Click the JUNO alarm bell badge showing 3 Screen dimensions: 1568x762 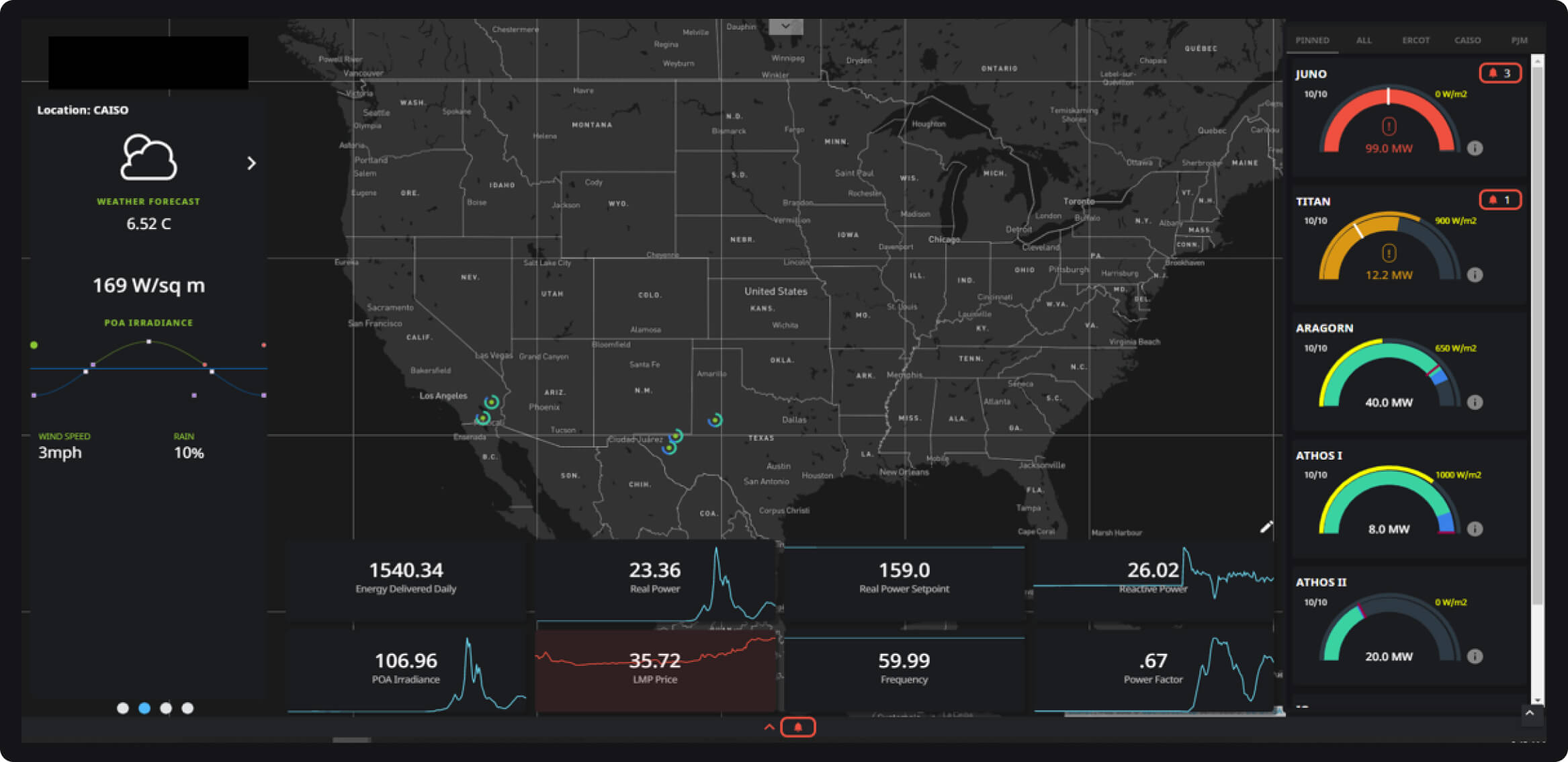[x=1501, y=73]
